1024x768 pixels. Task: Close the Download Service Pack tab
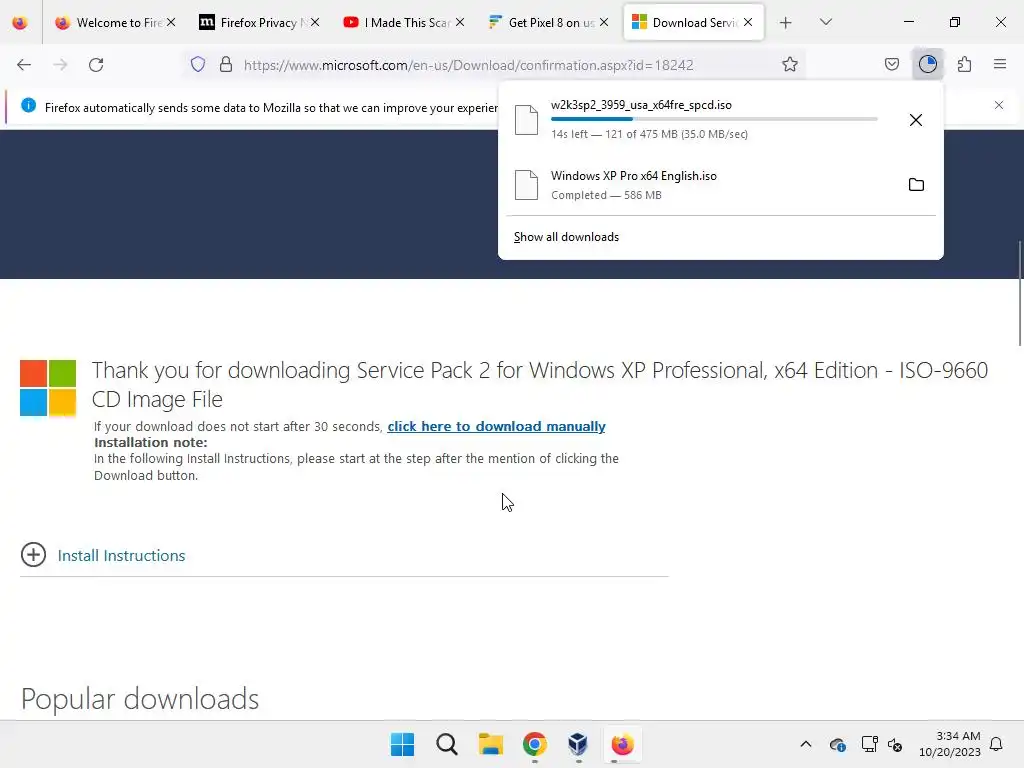(x=748, y=23)
